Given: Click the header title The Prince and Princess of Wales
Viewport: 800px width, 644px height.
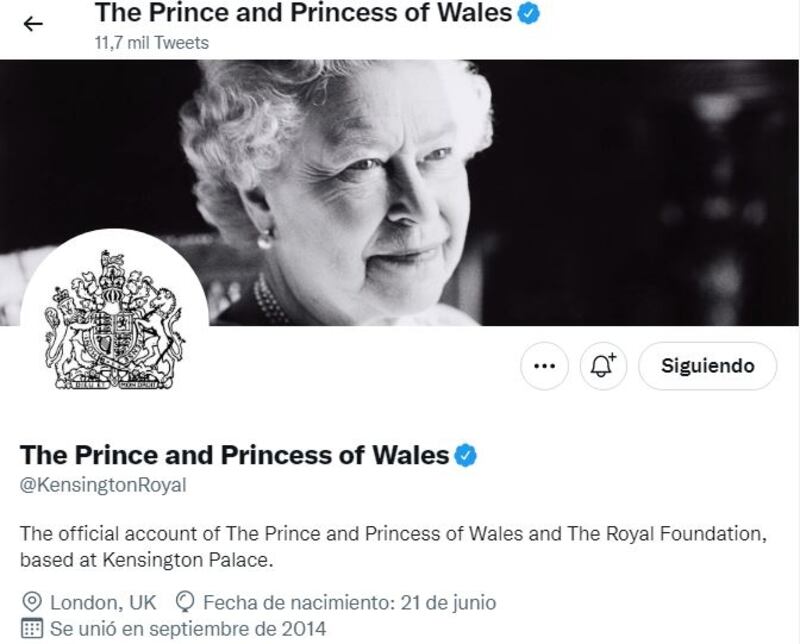Looking at the screenshot, I should point(303,13).
